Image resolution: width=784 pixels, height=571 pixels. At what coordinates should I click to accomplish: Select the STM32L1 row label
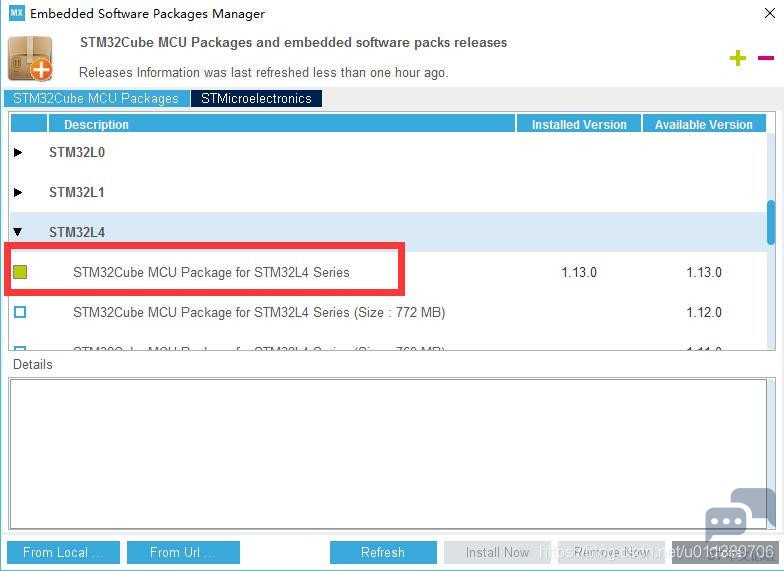(76, 192)
